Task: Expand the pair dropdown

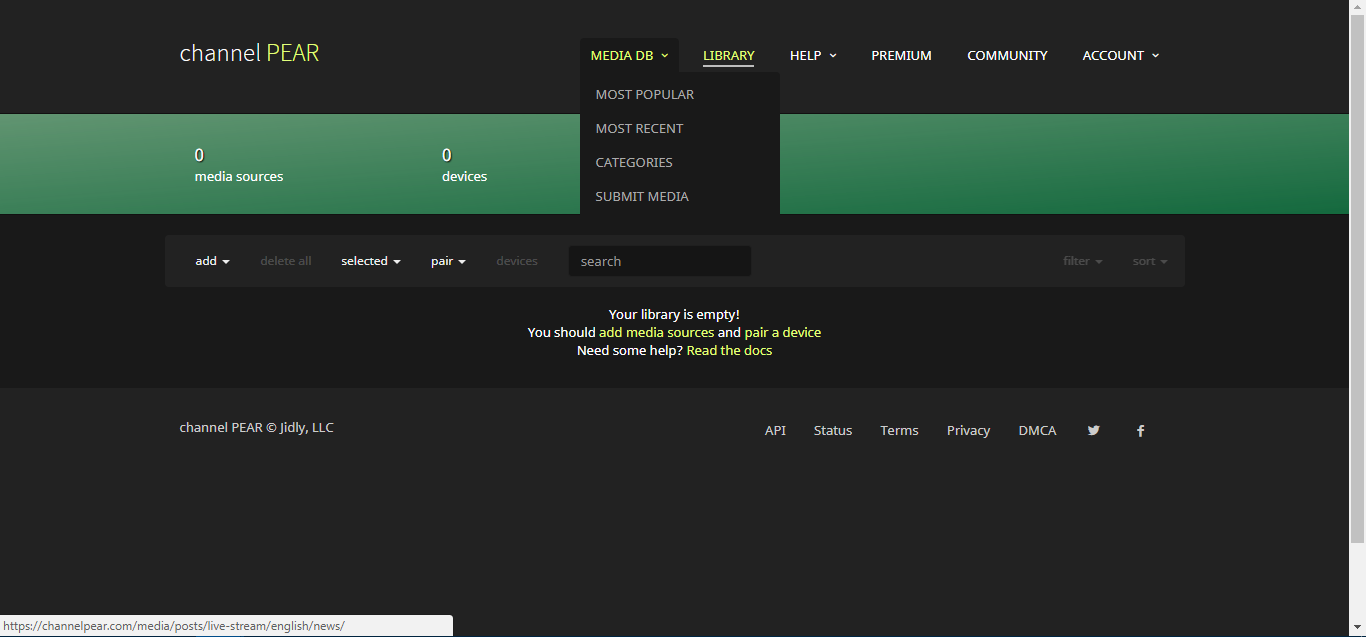Action: coord(448,261)
